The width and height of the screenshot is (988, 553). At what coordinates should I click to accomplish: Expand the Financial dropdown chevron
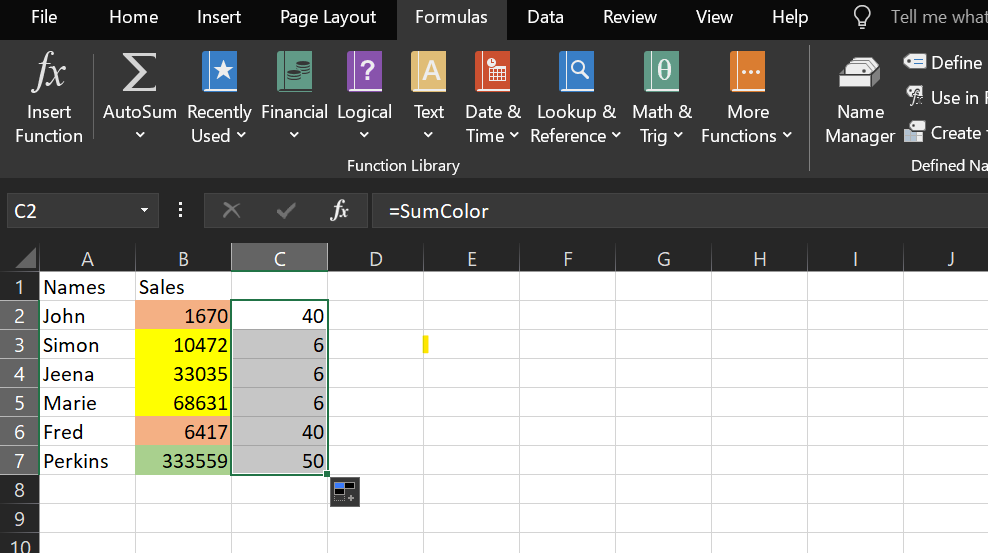294,135
